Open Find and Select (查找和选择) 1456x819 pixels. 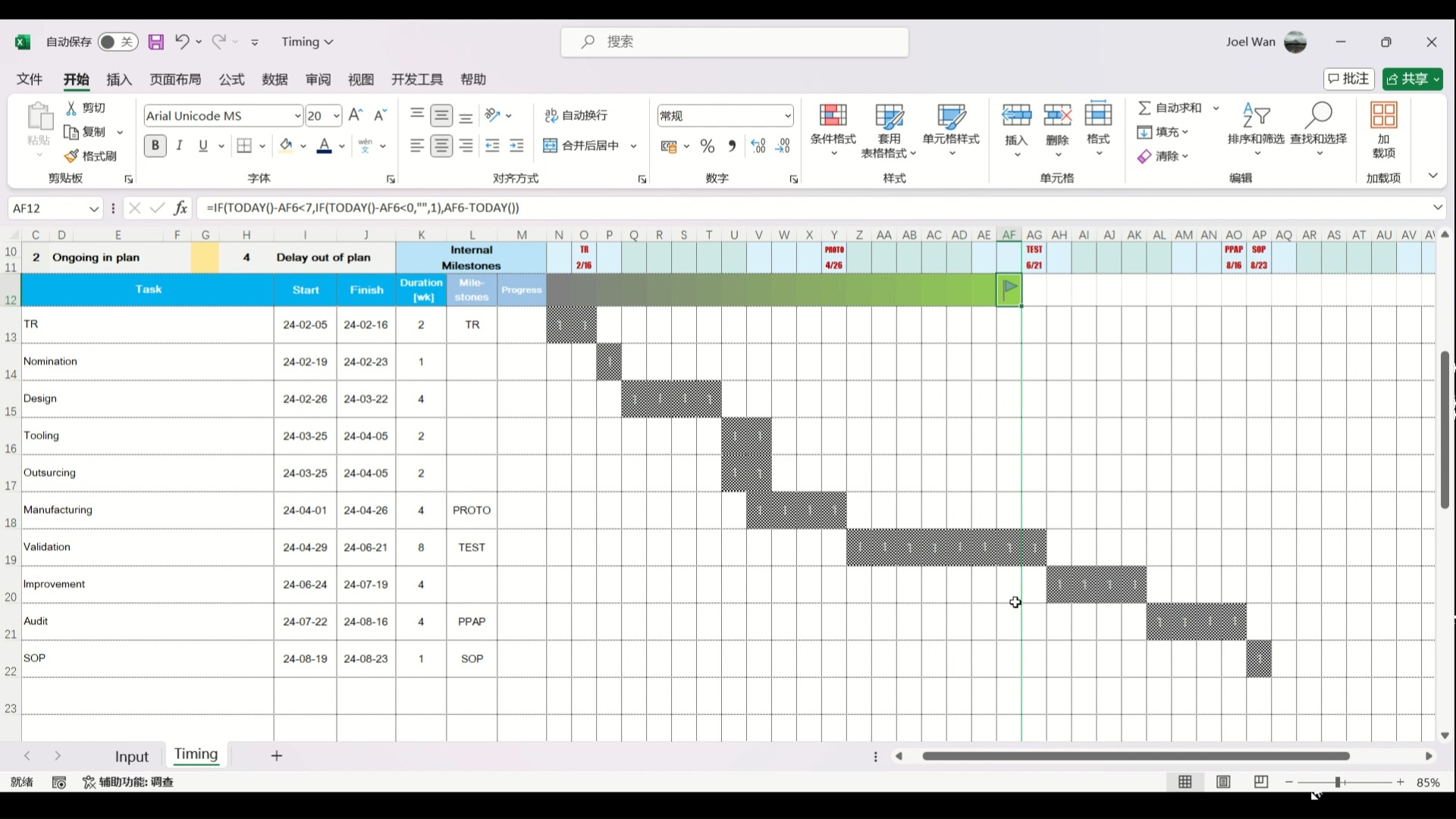1319,130
